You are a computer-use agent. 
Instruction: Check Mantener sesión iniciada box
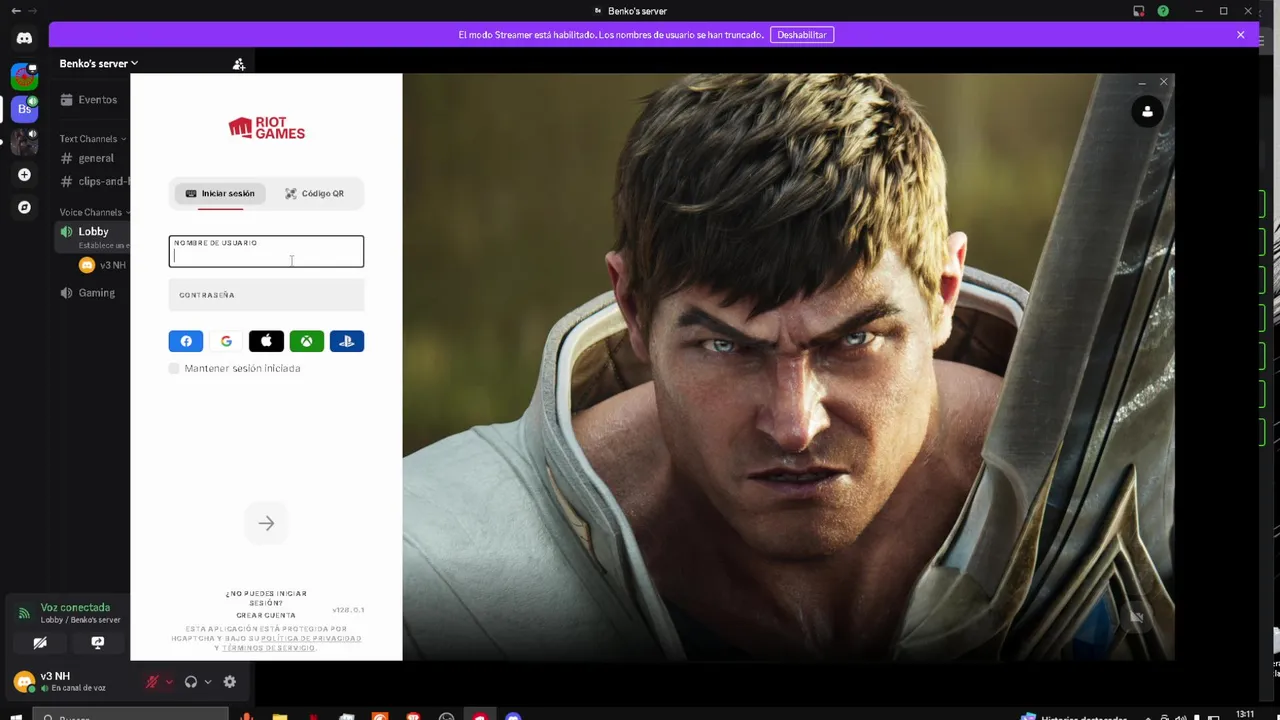(174, 368)
